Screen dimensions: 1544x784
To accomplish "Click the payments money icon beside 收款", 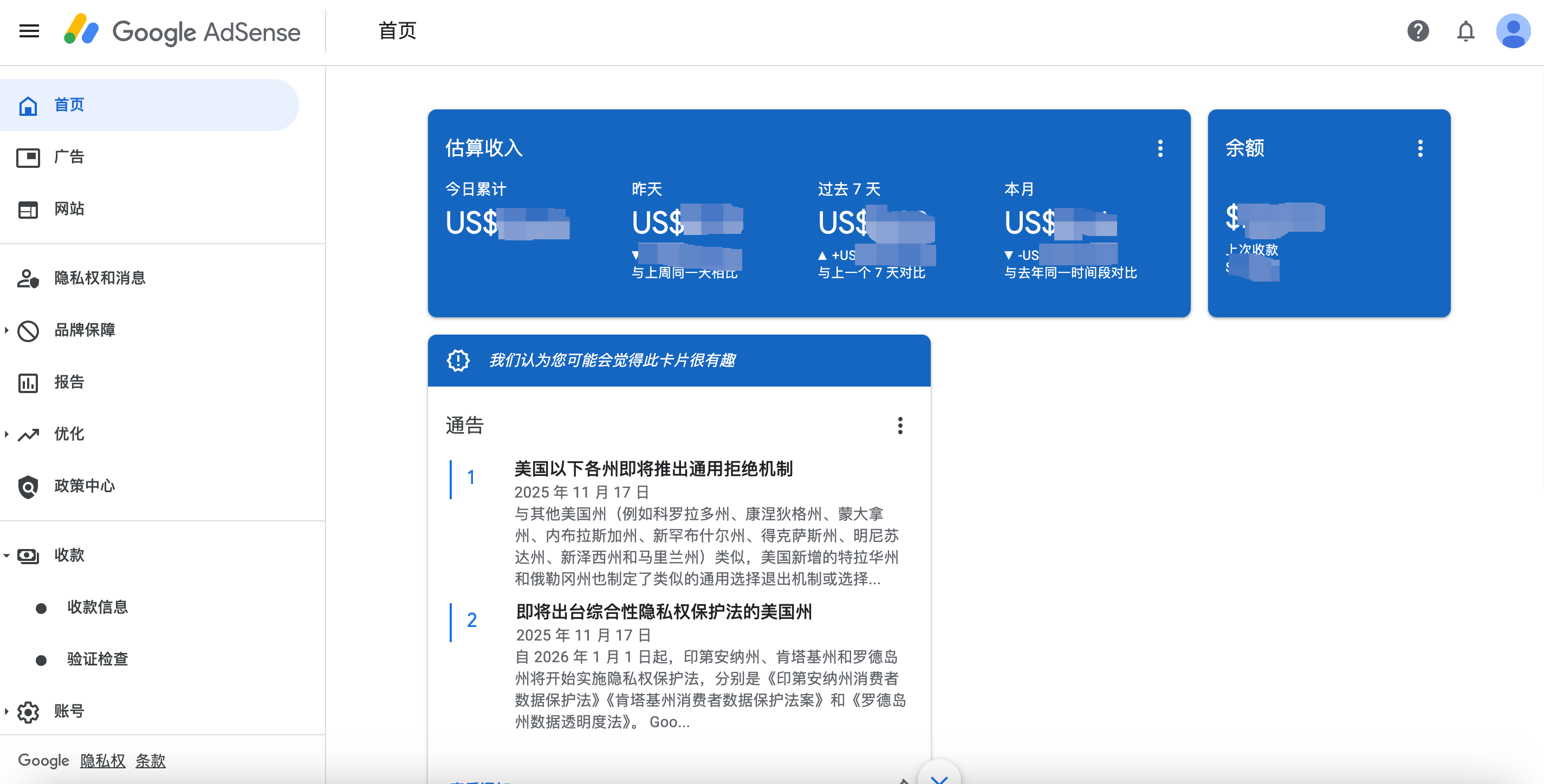I will coord(28,556).
